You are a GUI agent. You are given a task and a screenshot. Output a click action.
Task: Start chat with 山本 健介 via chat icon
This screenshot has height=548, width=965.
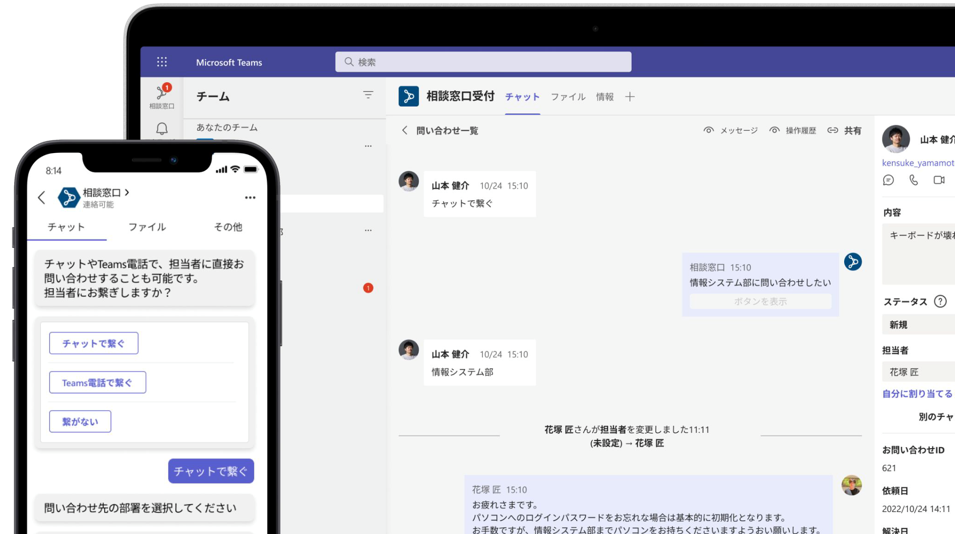[x=889, y=180]
